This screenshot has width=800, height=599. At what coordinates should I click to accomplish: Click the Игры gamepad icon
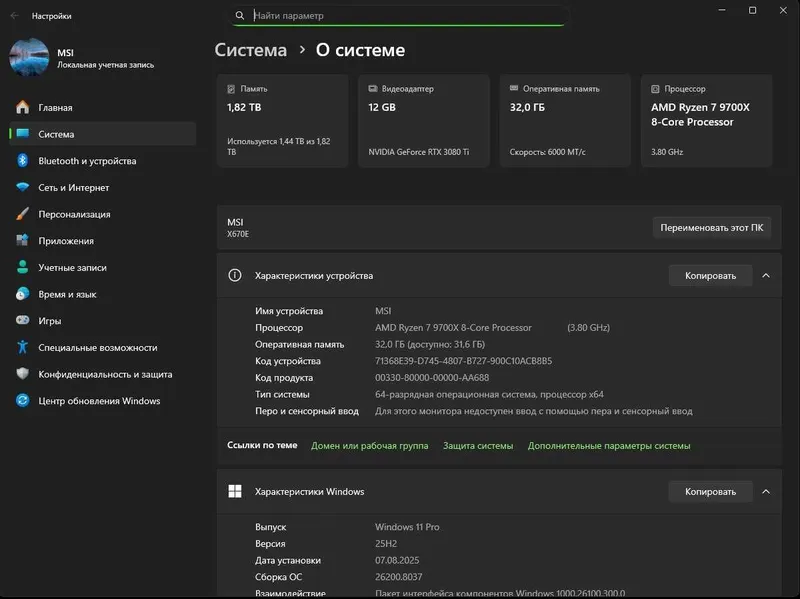(22, 320)
